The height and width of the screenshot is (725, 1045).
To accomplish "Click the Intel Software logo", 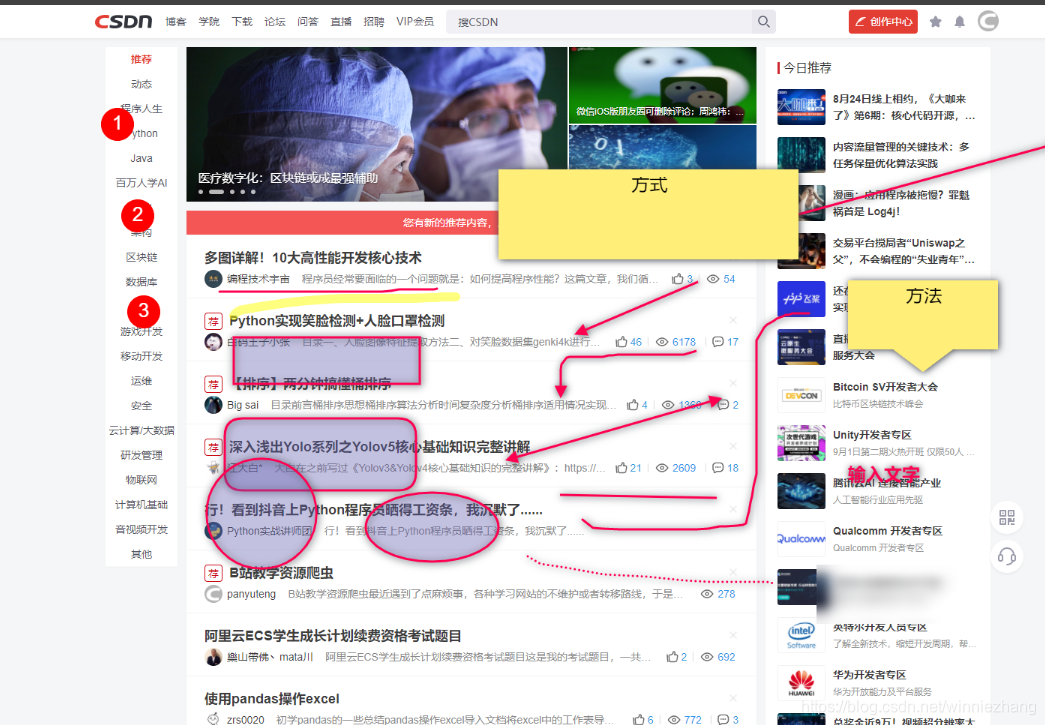I will 801,635.
